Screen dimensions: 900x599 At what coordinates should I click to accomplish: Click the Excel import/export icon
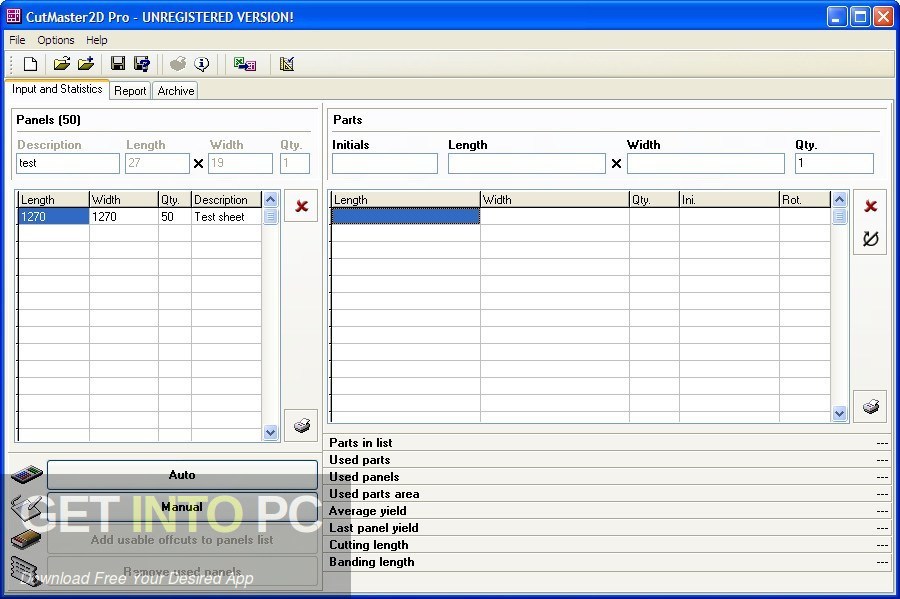[245, 64]
